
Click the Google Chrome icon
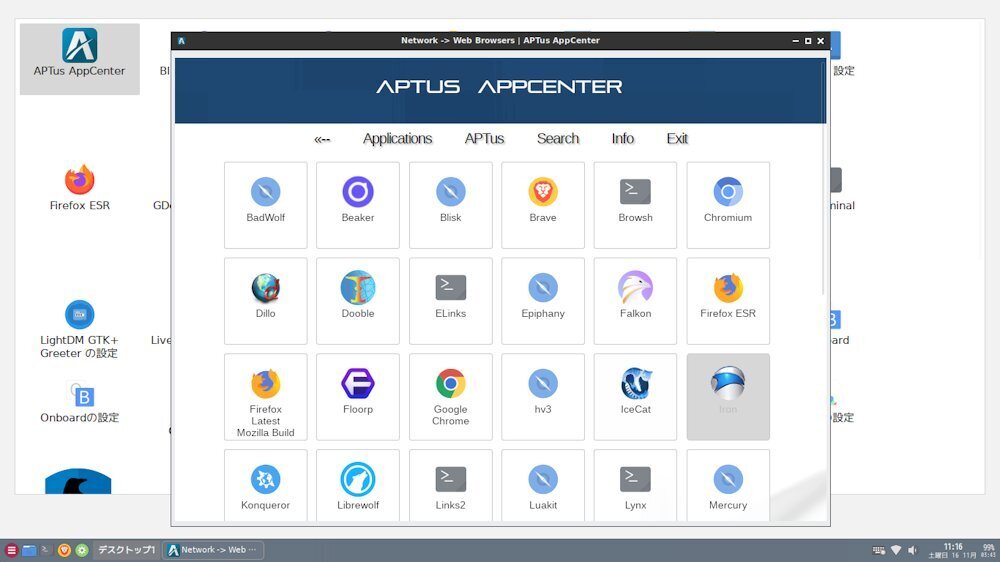[450, 385]
